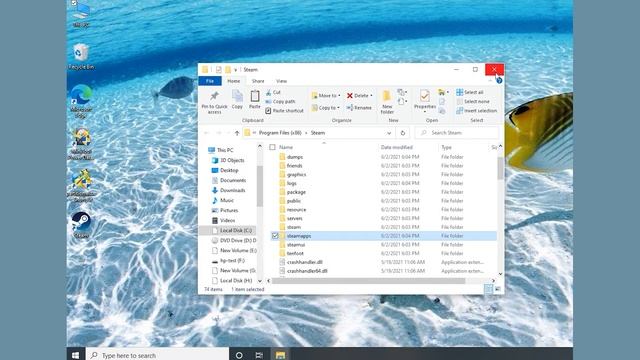
Task: Open Easy access dropdown in ribbon
Action: [x=402, y=101]
